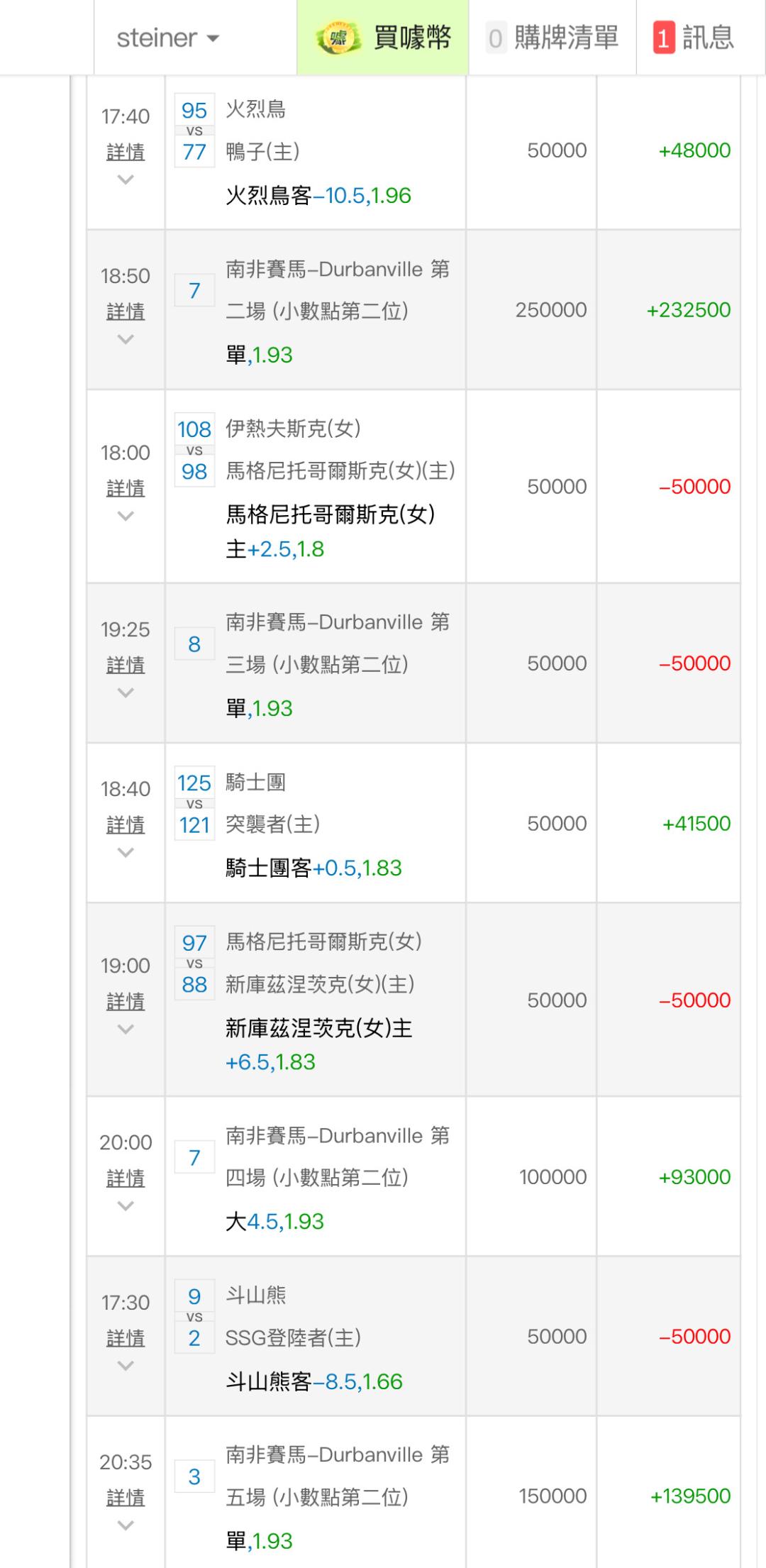Image resolution: width=766 pixels, height=1568 pixels.
Task: Expand chevron under the 20:00 race
Action: click(126, 1206)
